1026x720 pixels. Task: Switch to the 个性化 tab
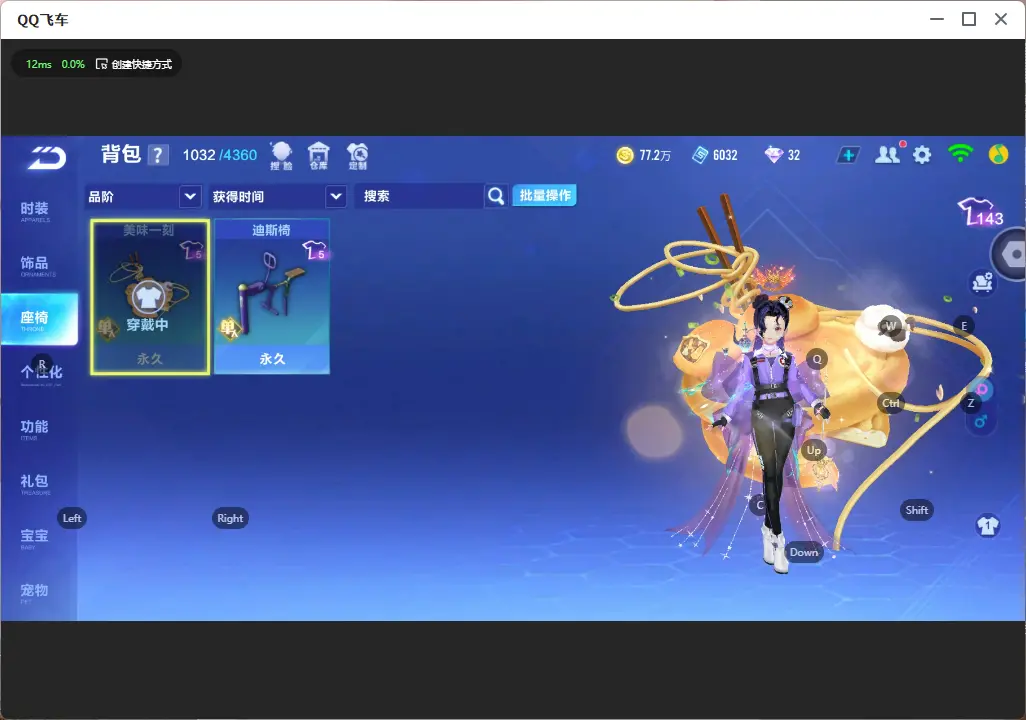41,373
